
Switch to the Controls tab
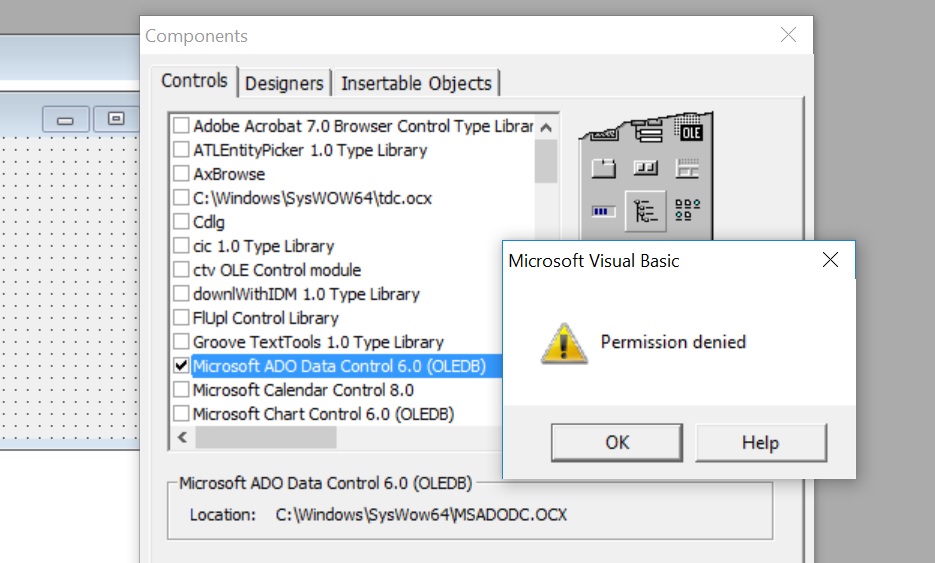point(194,81)
